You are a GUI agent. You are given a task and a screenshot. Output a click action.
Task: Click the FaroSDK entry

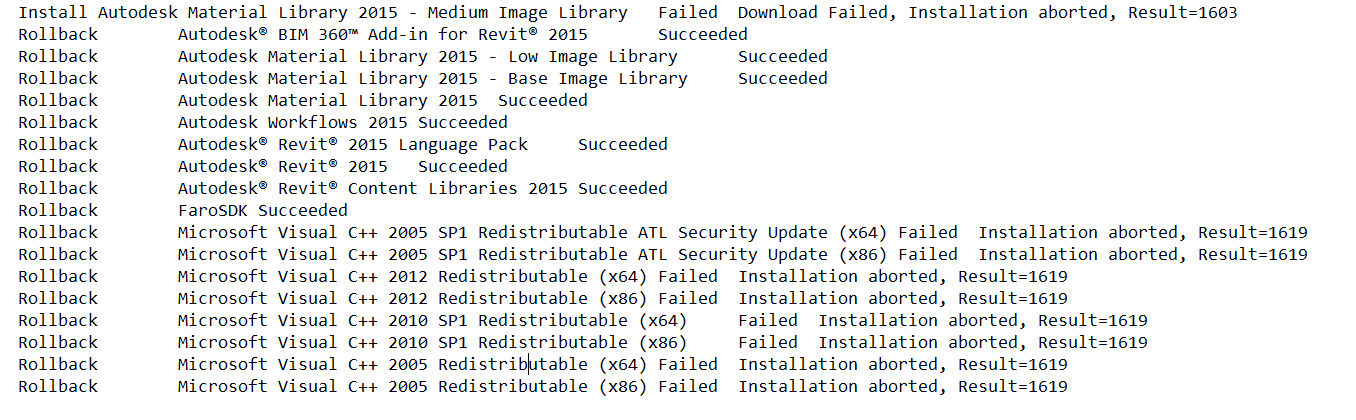pos(212,211)
